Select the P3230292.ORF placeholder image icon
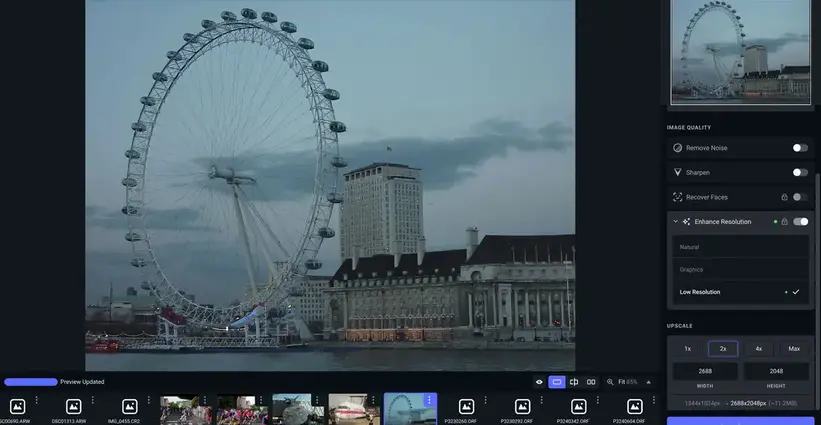 point(522,407)
